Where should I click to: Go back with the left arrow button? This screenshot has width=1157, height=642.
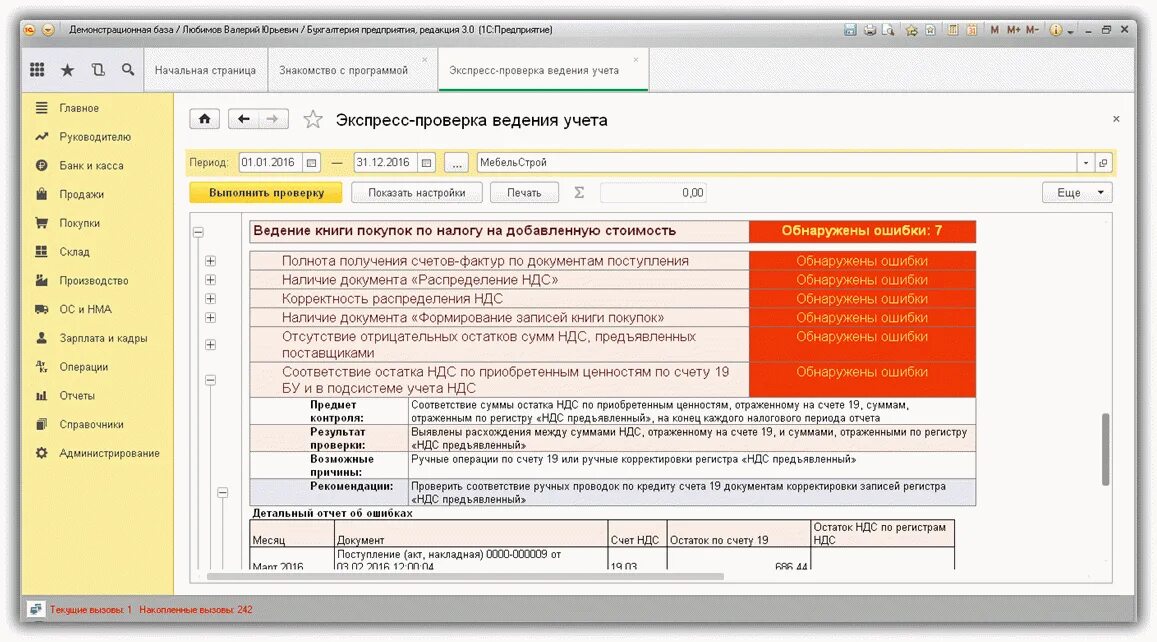pyautogui.click(x=244, y=119)
